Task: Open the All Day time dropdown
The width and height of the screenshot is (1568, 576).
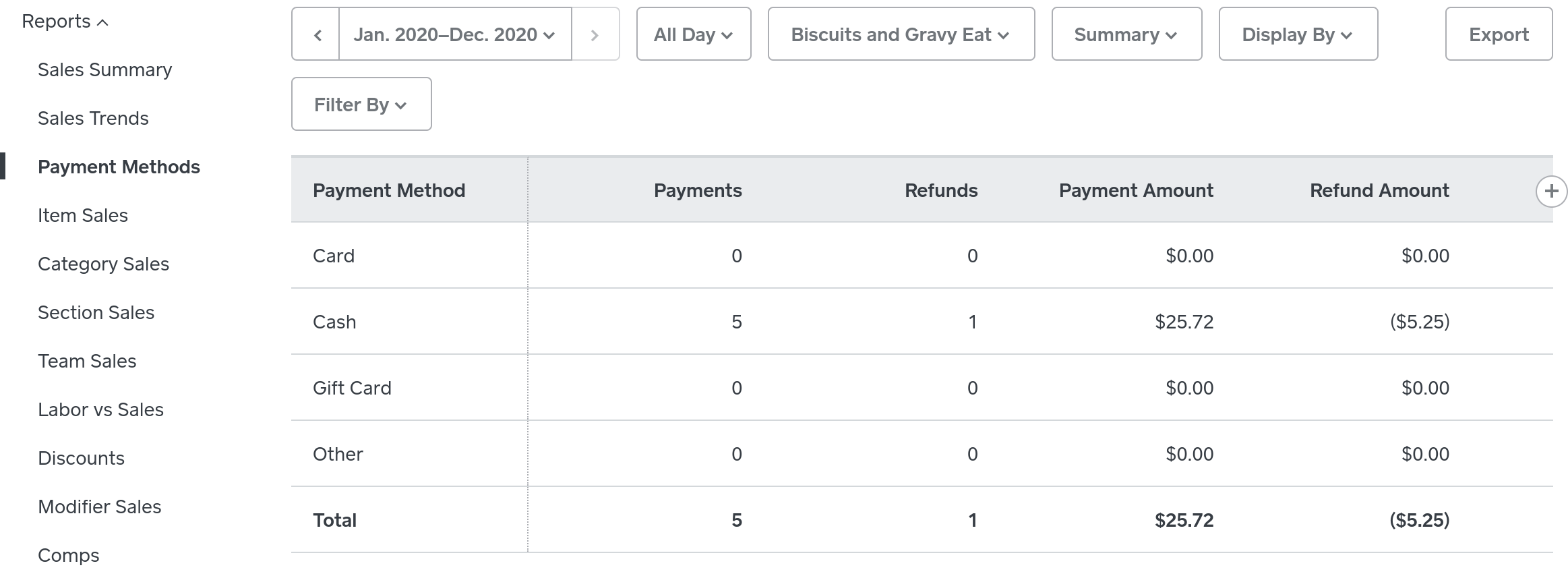Action: (x=693, y=34)
